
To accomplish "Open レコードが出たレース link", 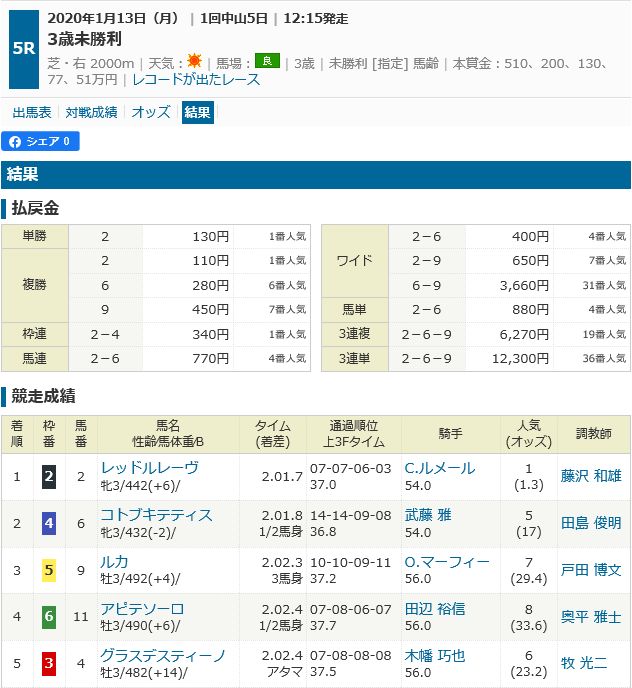I will tap(196, 79).
